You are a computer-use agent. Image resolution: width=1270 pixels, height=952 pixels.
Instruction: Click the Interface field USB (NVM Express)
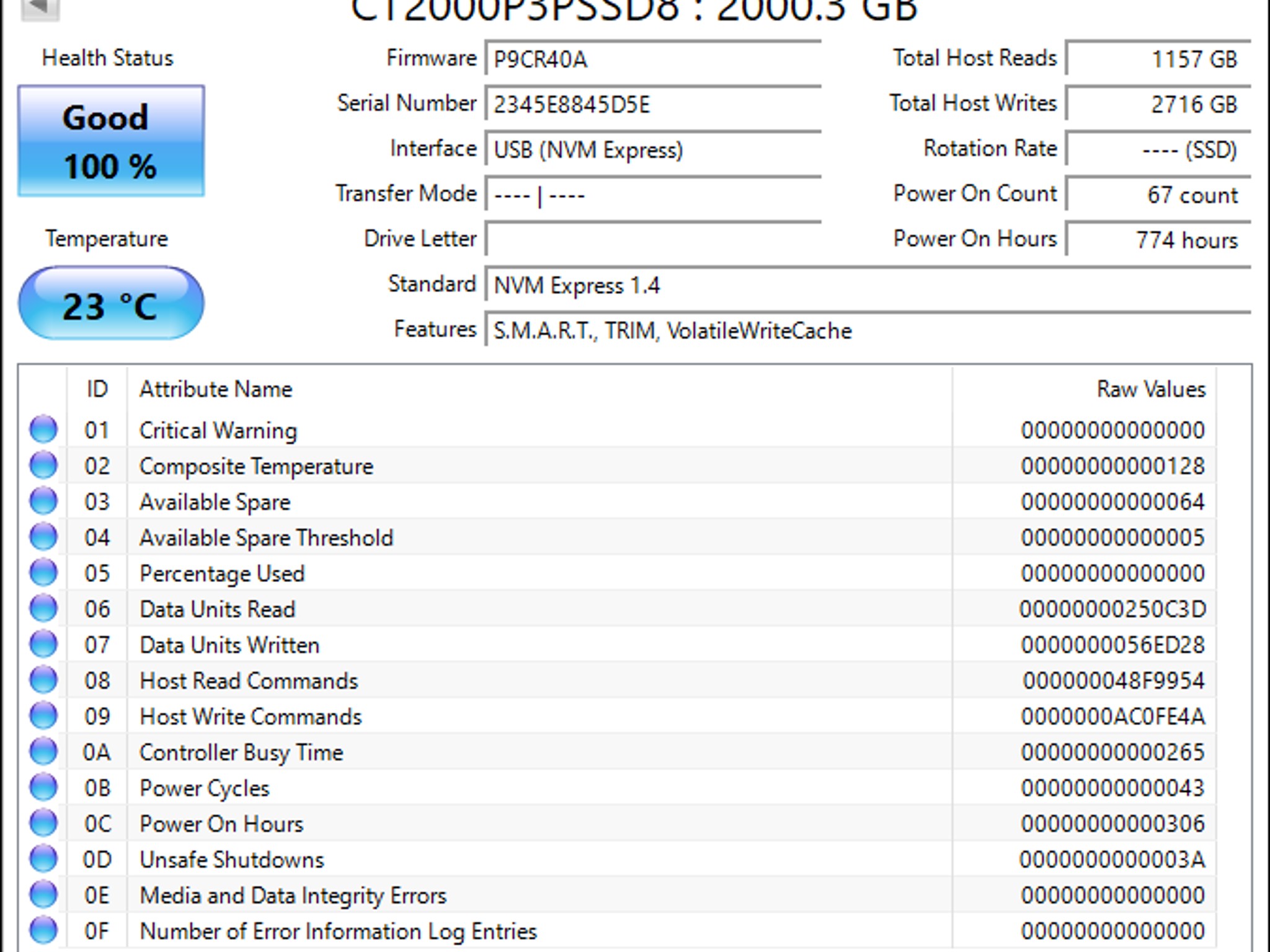[654, 149]
